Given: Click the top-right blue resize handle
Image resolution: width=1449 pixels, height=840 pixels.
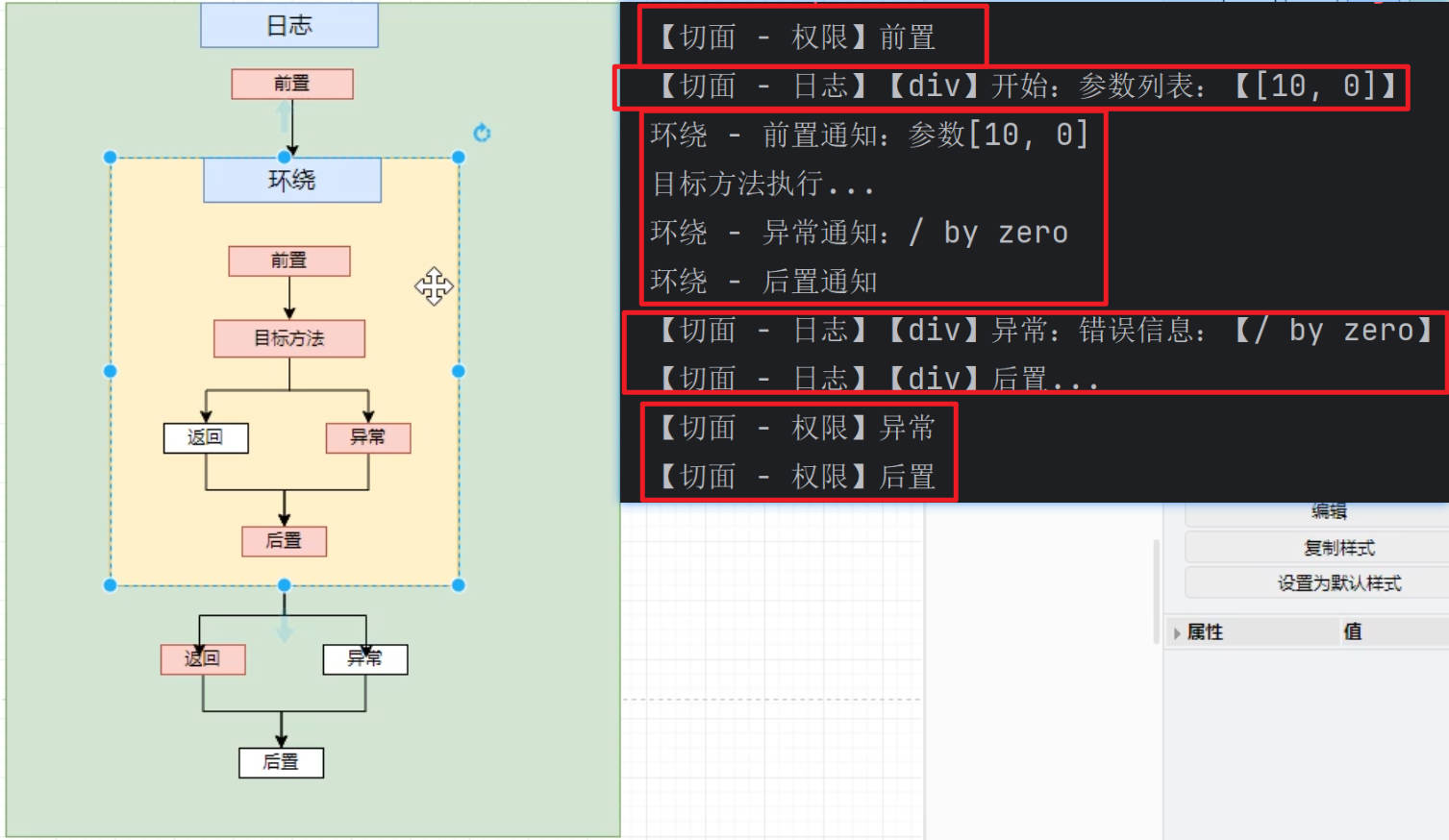Looking at the screenshot, I should point(459,157).
